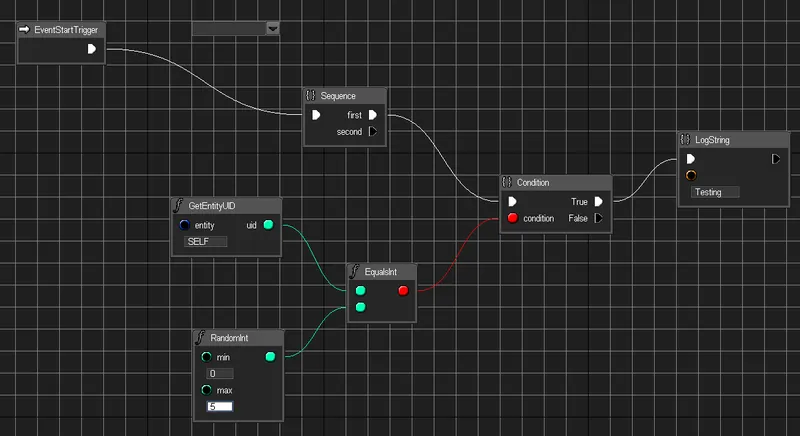
Task: Click the braces icon on Sequence node
Action: coord(310,95)
